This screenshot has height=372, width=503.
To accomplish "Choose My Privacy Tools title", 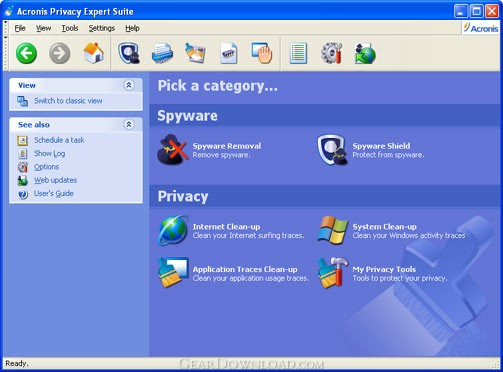I will point(384,269).
